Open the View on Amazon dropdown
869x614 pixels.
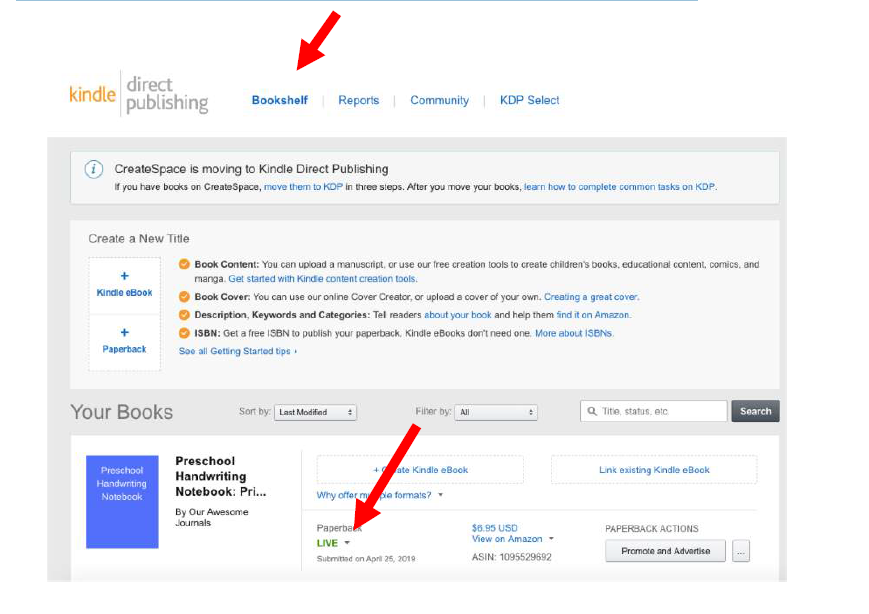(513, 539)
